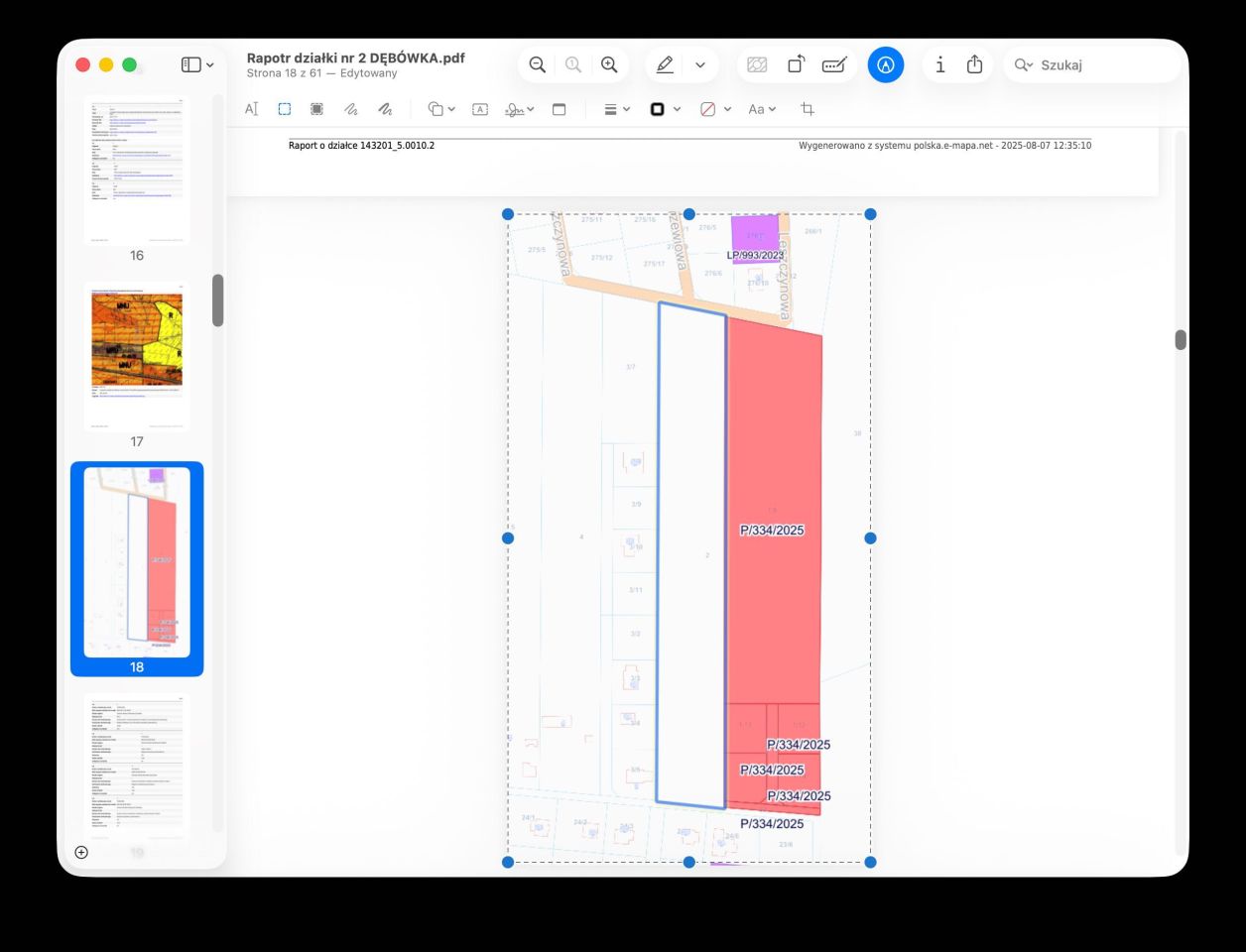Click the Rapotr działki nr 2 DĘBÓWKA.pdf title
1246x952 pixels.
pyautogui.click(x=356, y=58)
